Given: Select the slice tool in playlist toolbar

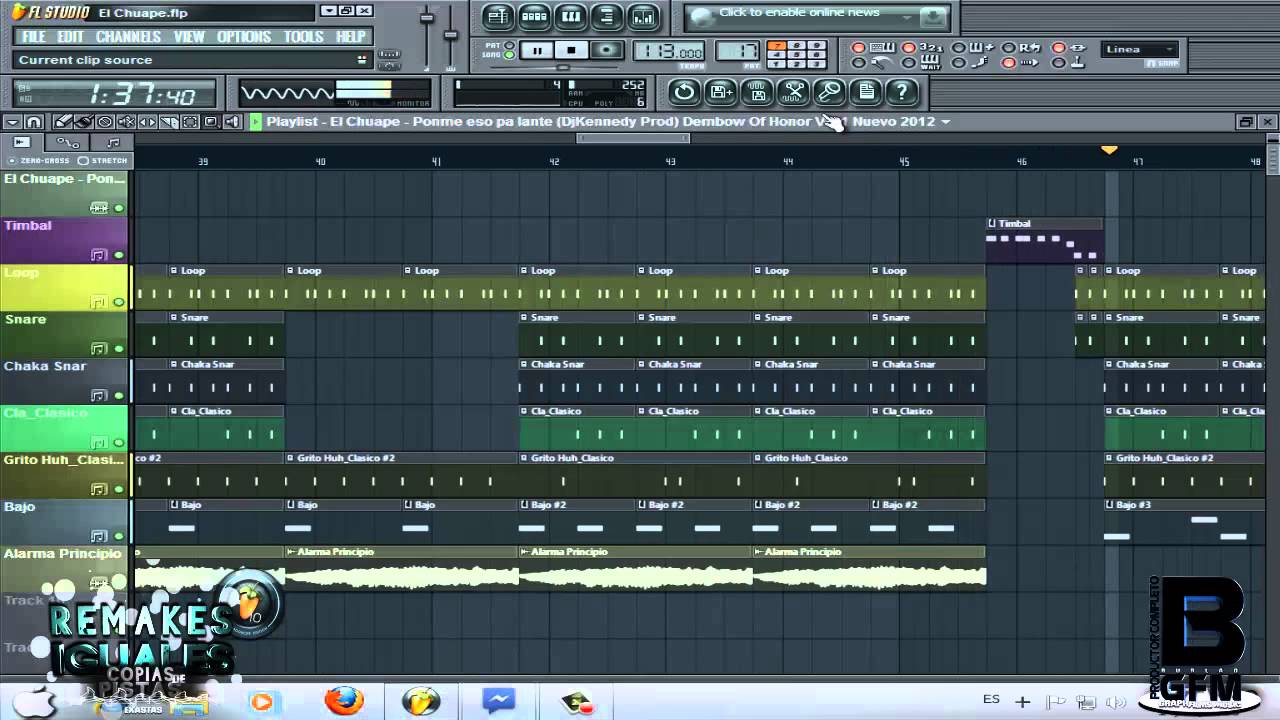Looking at the screenshot, I should (168, 122).
